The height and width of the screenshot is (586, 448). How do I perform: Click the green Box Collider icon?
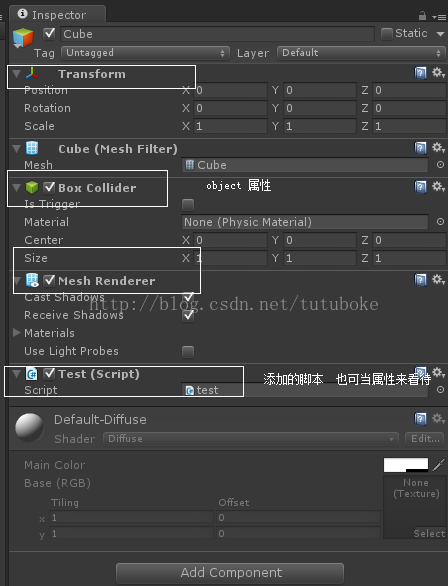[32, 187]
